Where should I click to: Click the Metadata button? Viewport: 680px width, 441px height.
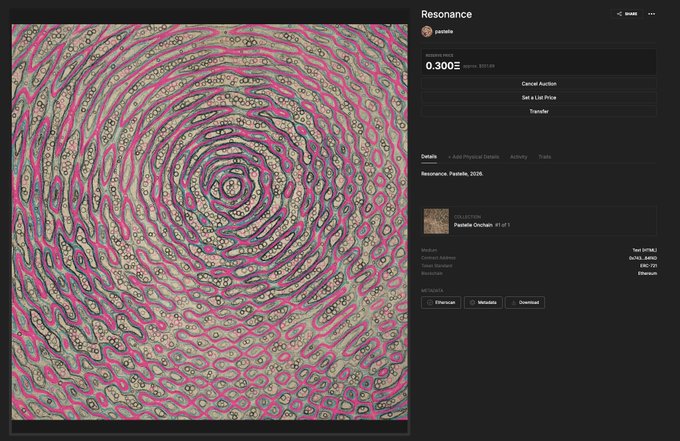tap(483, 303)
